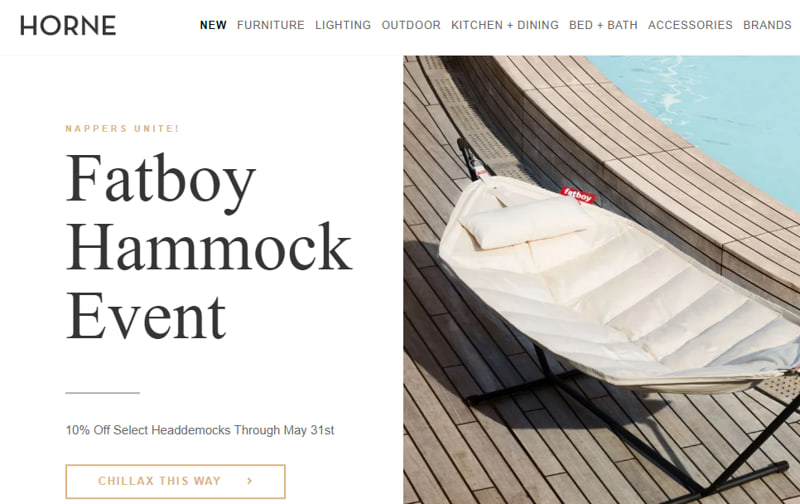Click the hammock hero image

click(602, 280)
